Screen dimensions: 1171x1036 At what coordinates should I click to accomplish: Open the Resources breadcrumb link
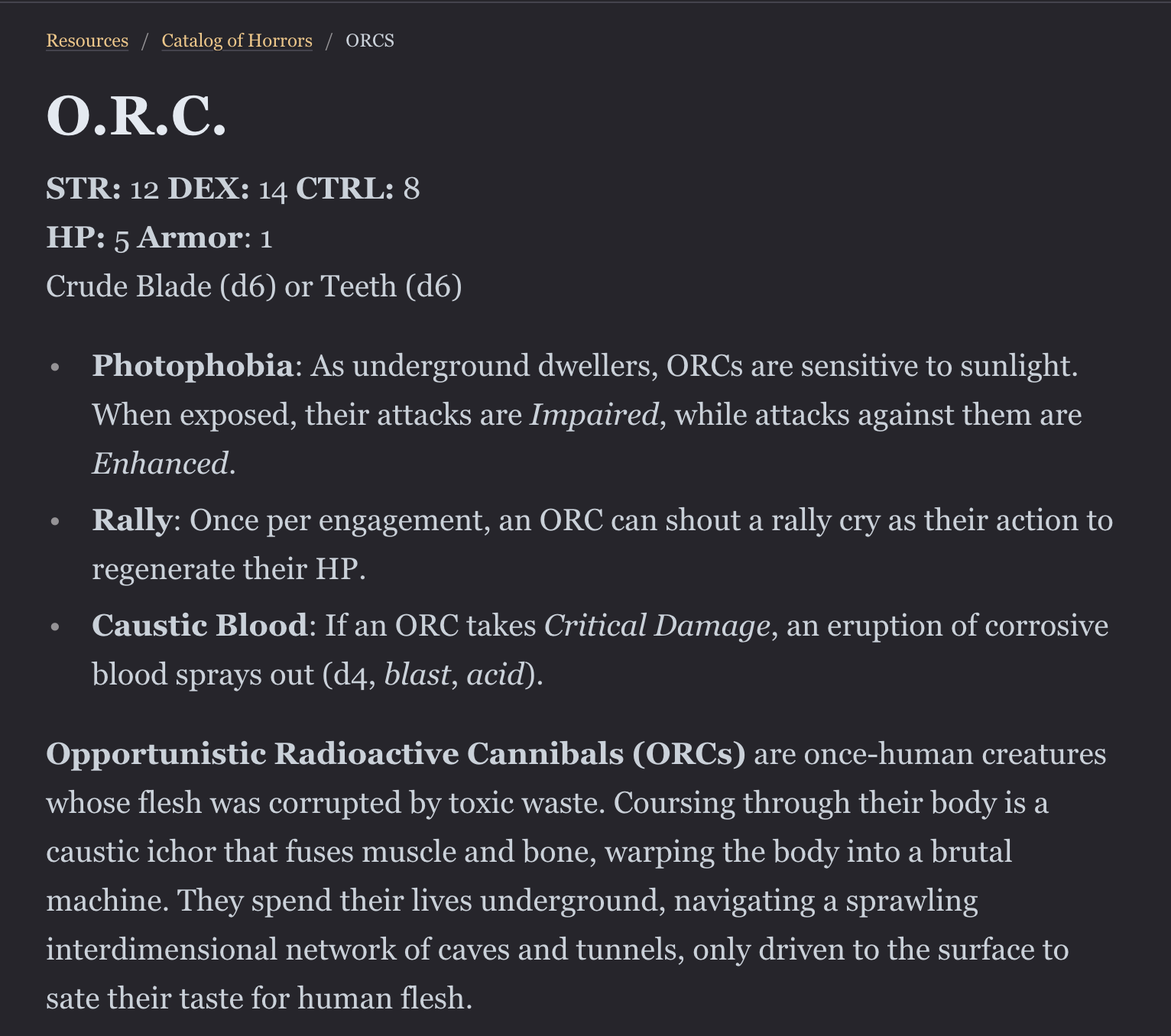[x=86, y=40]
